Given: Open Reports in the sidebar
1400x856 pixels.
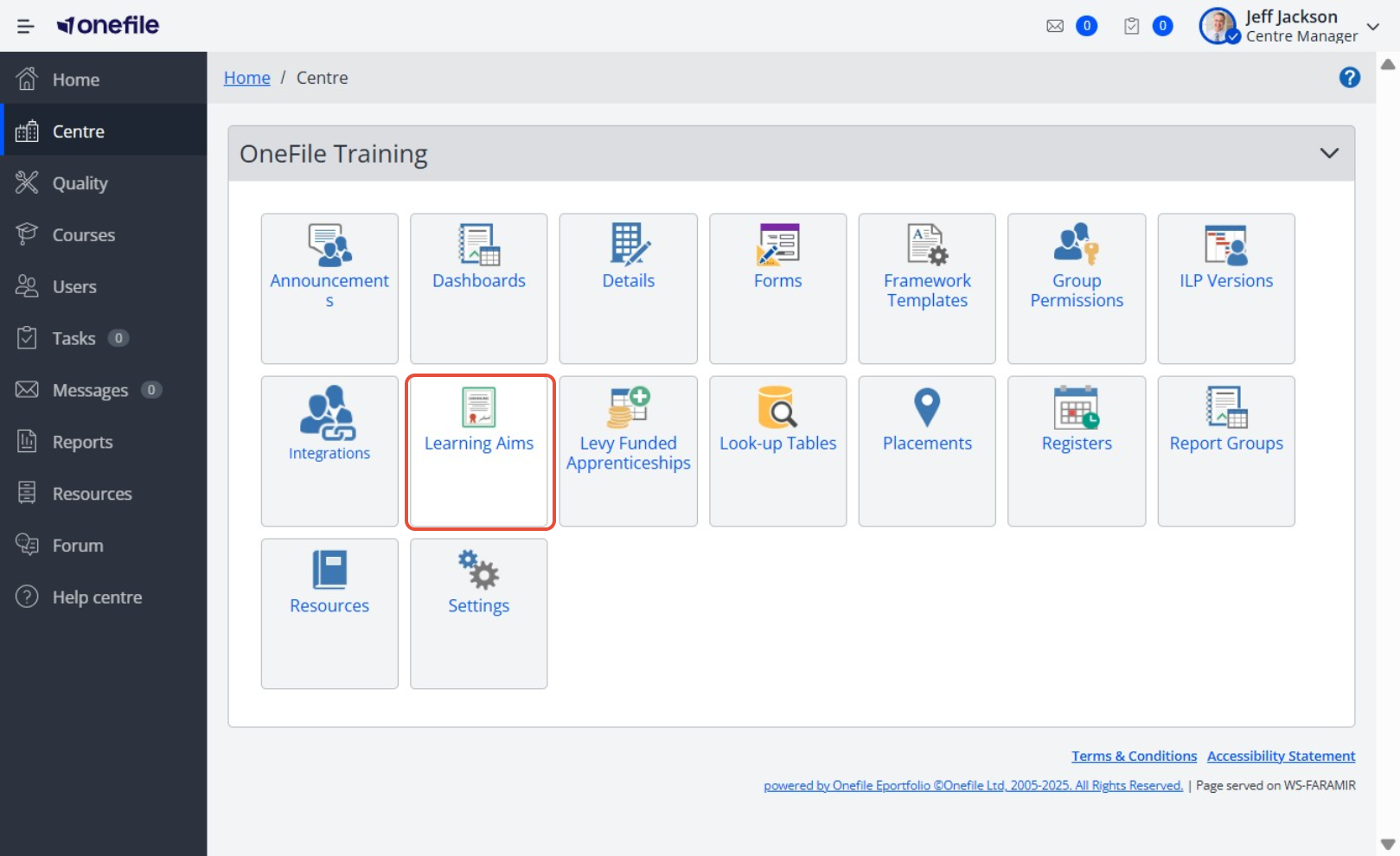Looking at the screenshot, I should pos(104,442).
